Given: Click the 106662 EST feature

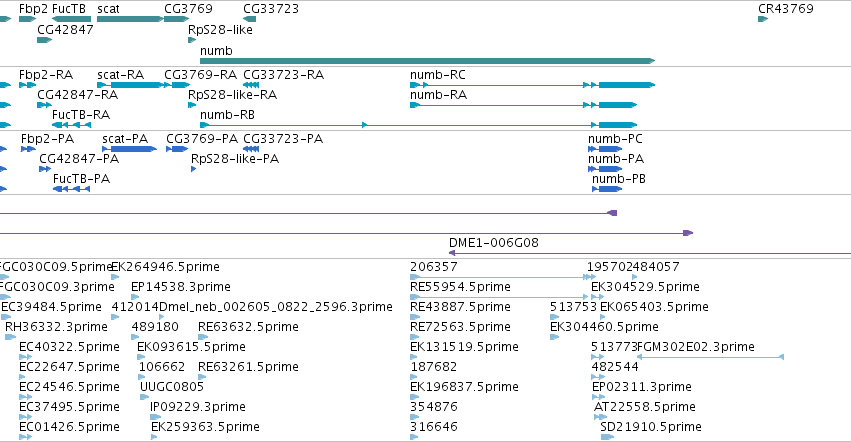Looking at the screenshot, I should [142, 377].
